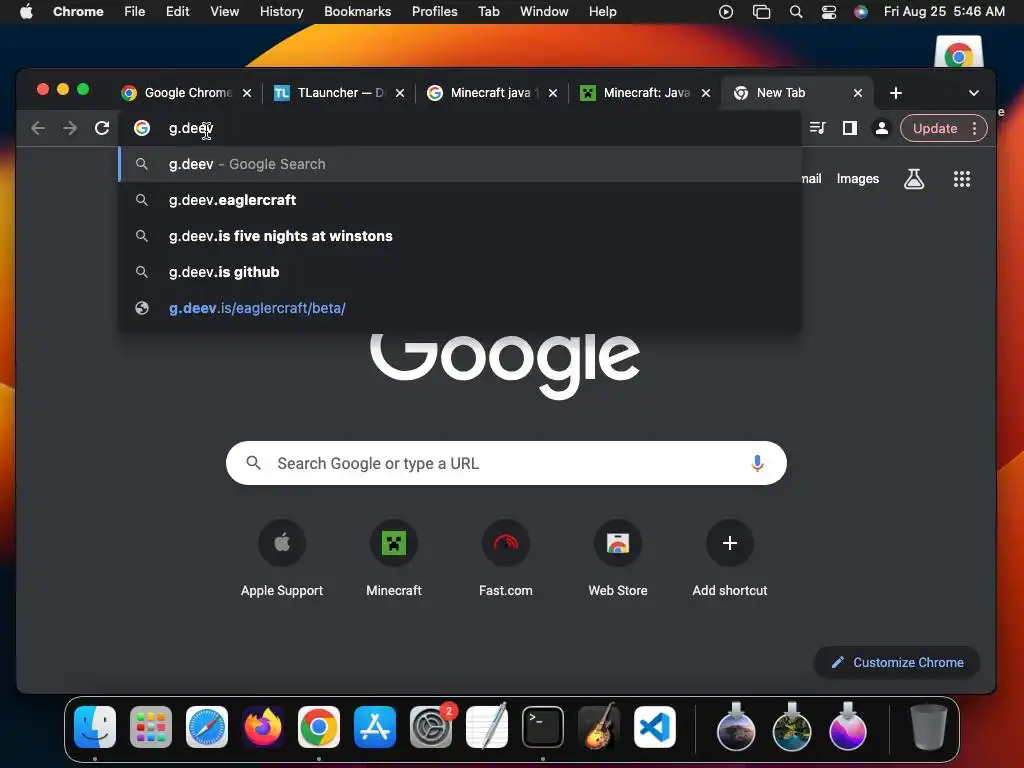Select the g.deev Google Search suggestion

(x=460, y=164)
